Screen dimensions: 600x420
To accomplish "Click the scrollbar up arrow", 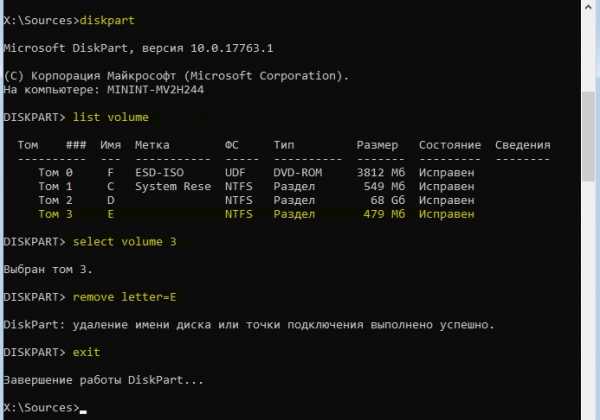I will point(590,7).
